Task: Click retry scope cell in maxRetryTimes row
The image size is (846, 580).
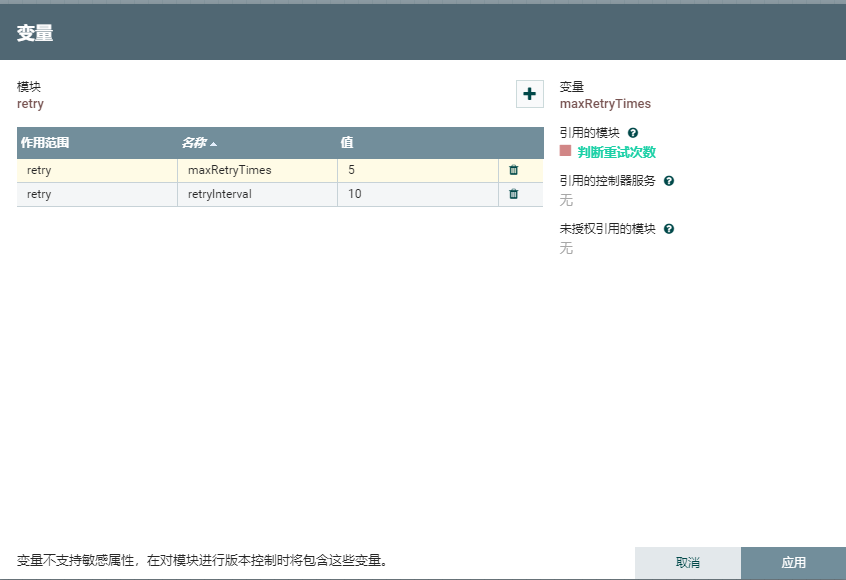Action: point(96,170)
